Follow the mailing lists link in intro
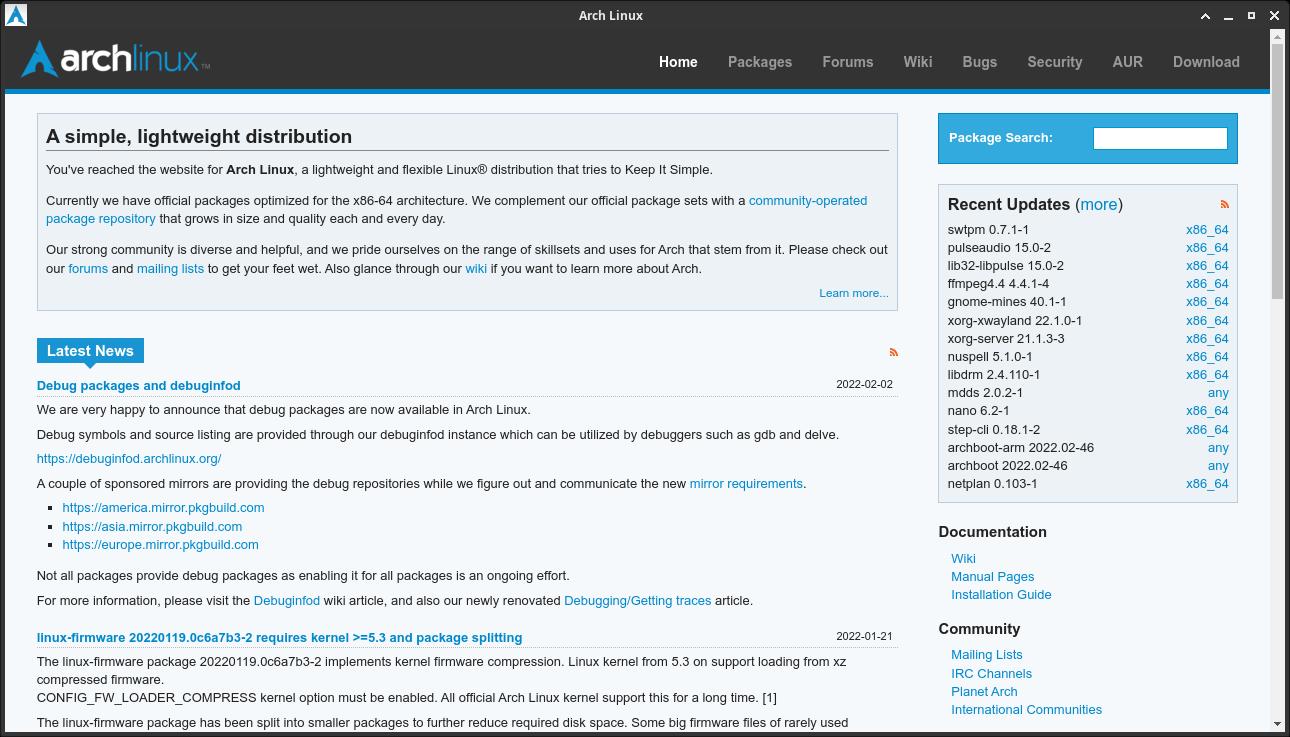 click(x=170, y=268)
